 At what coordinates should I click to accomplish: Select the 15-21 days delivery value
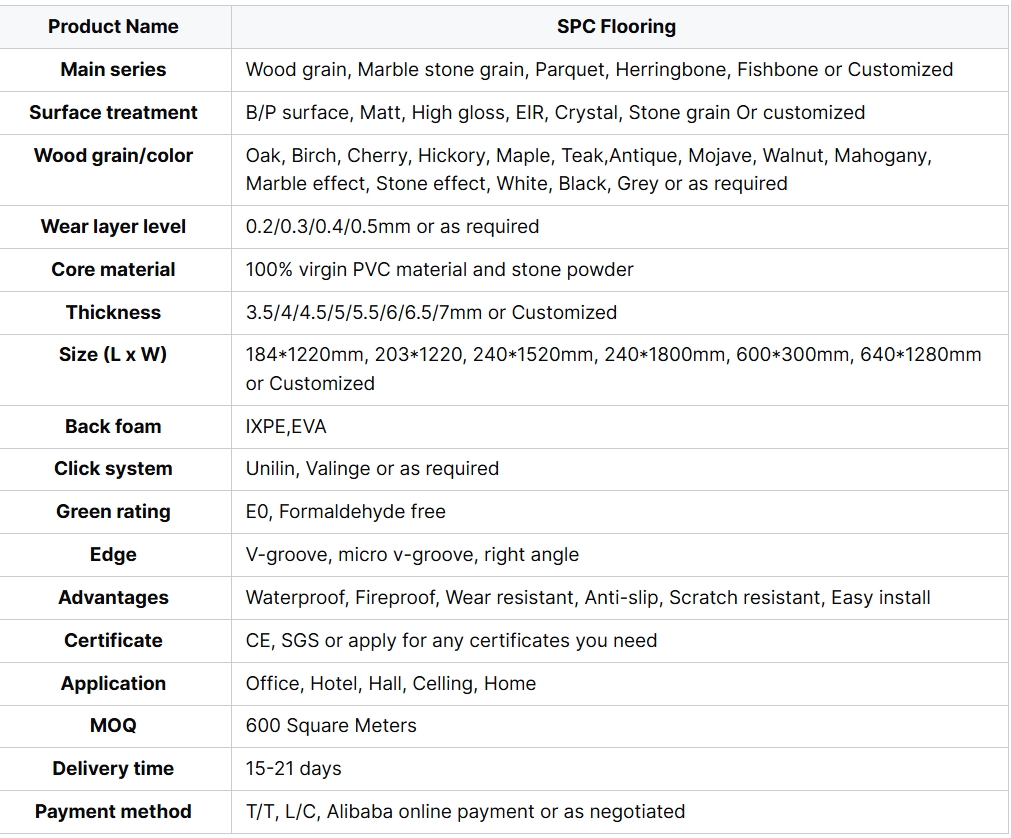293,769
